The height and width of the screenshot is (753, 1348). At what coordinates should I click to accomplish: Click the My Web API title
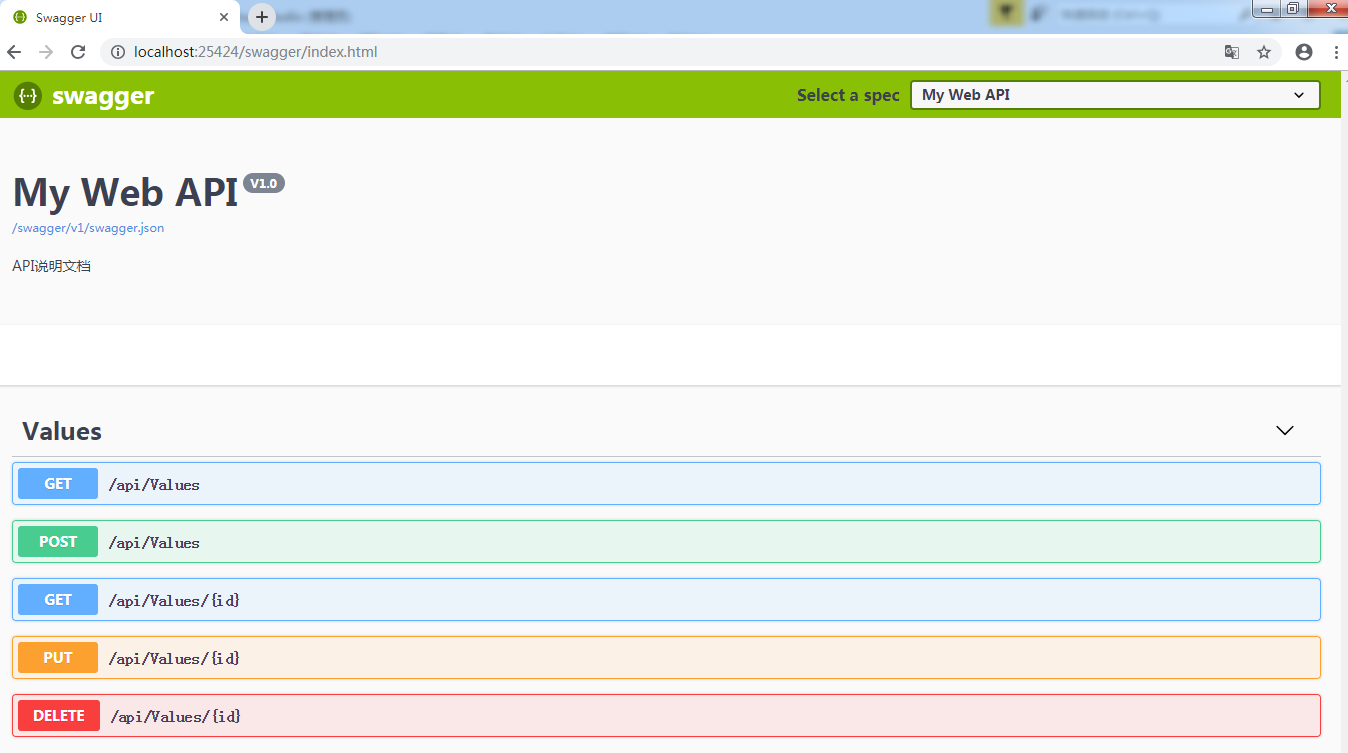[x=126, y=192]
